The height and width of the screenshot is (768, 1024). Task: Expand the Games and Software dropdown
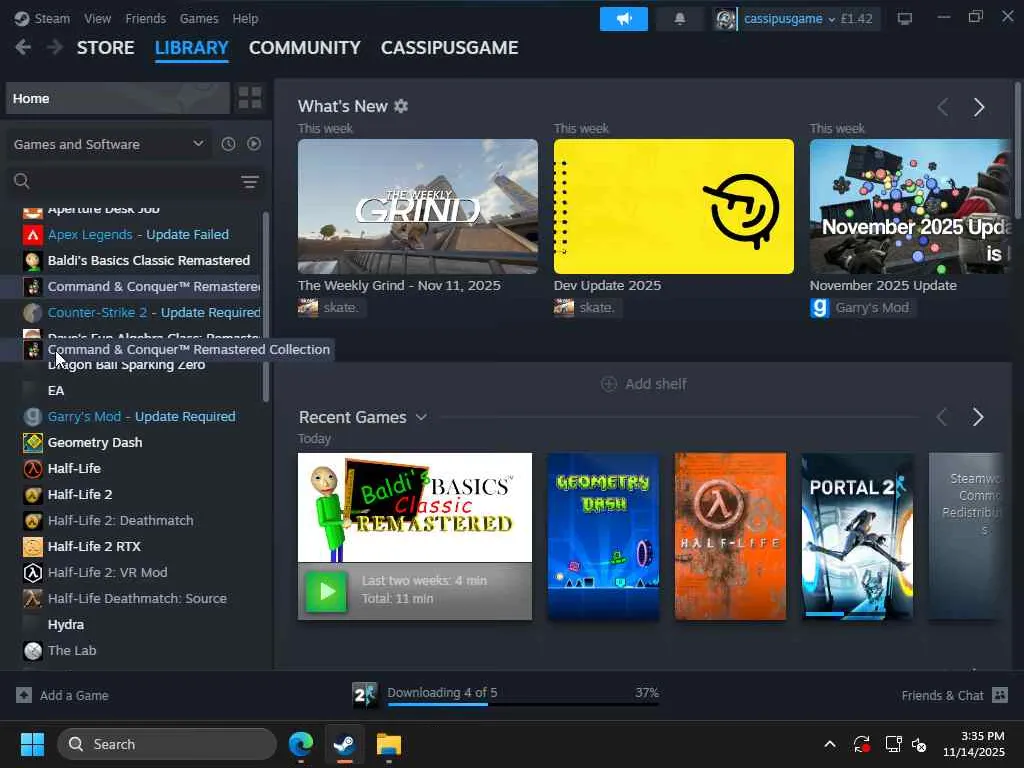click(108, 144)
